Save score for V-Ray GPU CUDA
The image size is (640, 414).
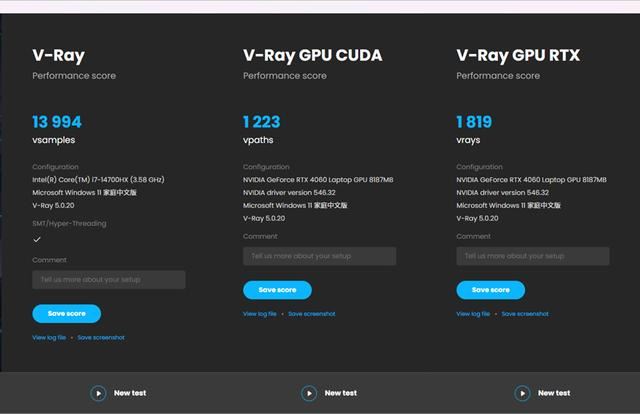277,290
